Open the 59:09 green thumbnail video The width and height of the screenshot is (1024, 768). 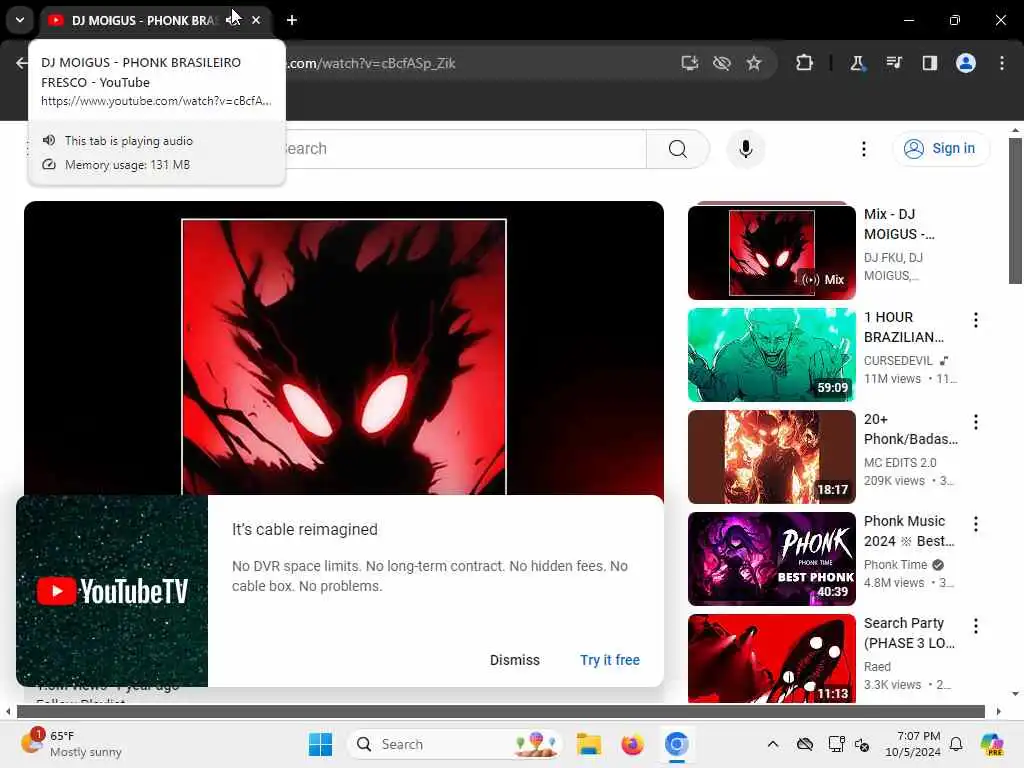coord(771,355)
